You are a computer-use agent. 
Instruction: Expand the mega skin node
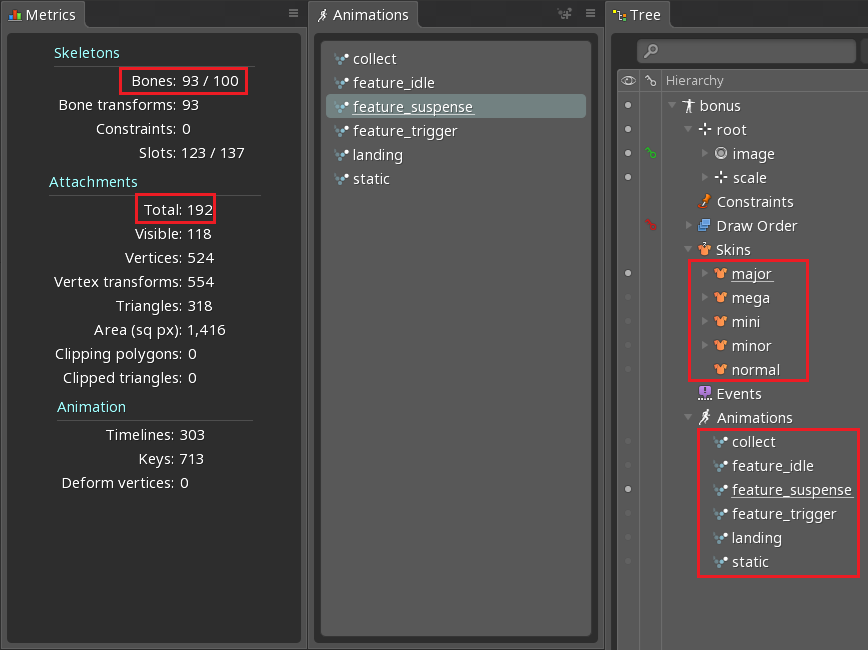[x=704, y=298]
